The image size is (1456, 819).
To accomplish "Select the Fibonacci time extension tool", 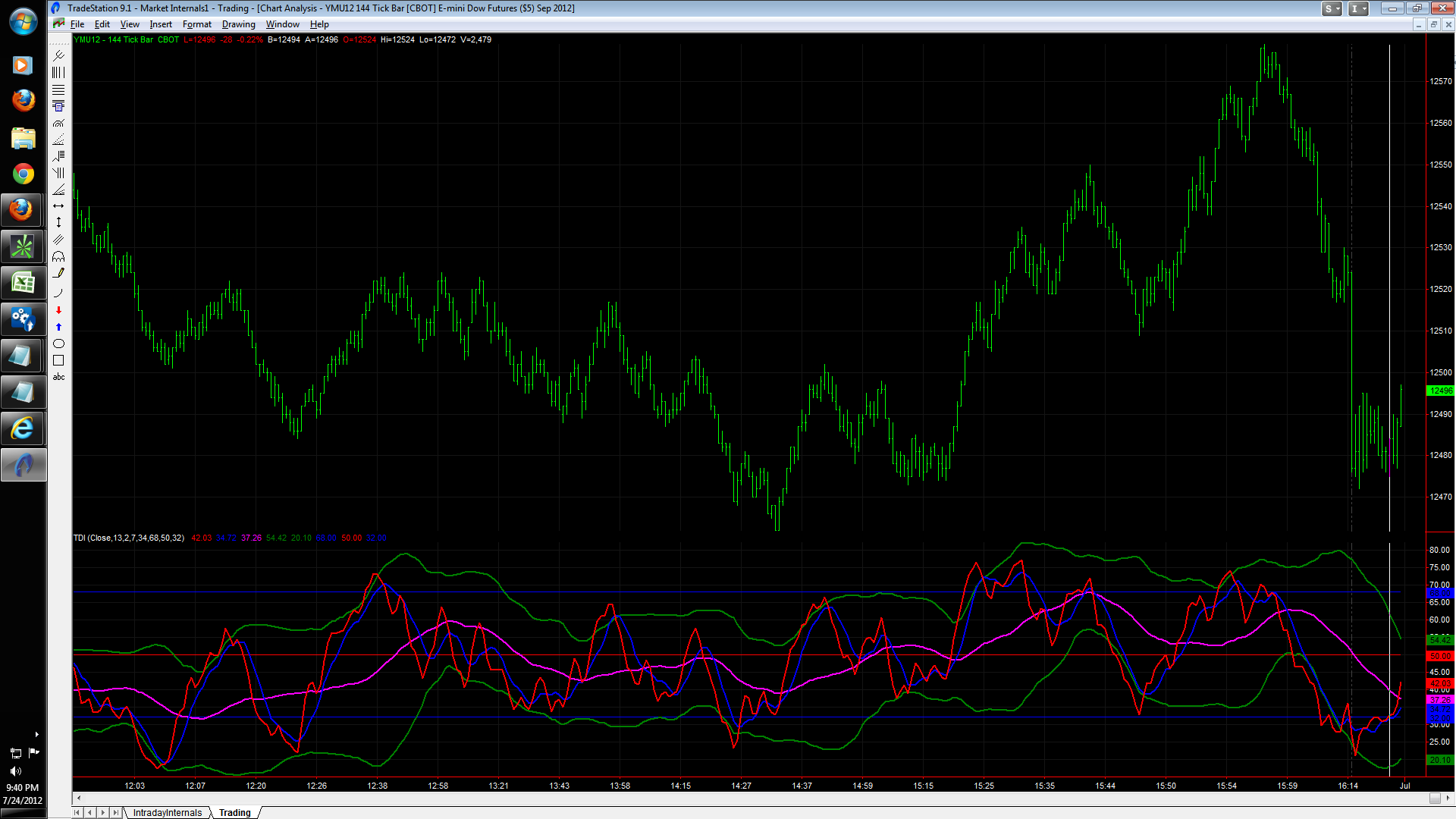I will [x=58, y=172].
